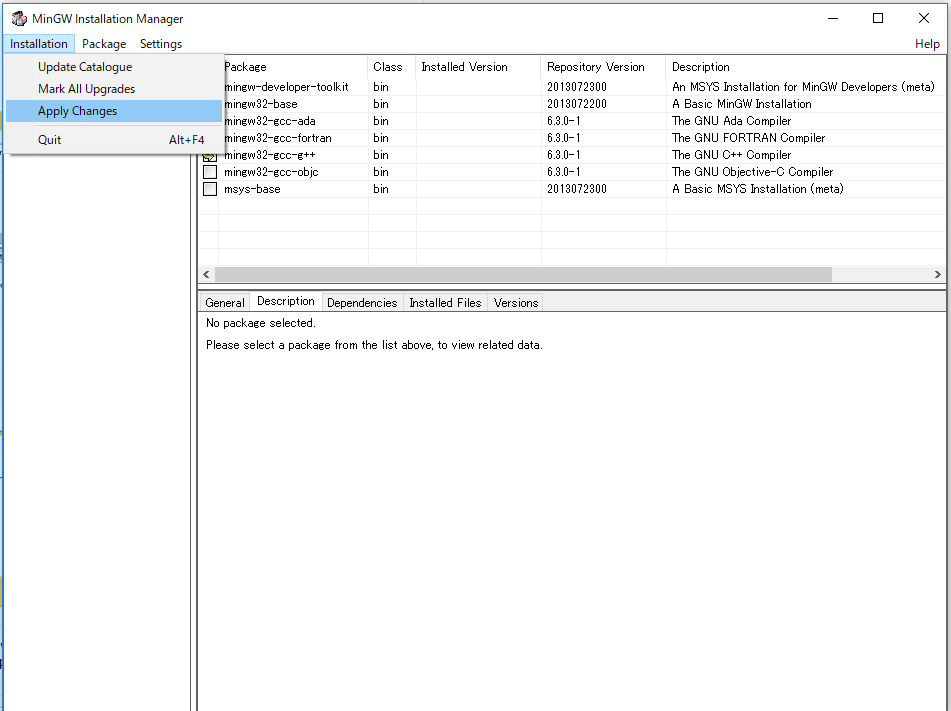
Task: Close the MinGW Installation Manager window
Action: 924,18
